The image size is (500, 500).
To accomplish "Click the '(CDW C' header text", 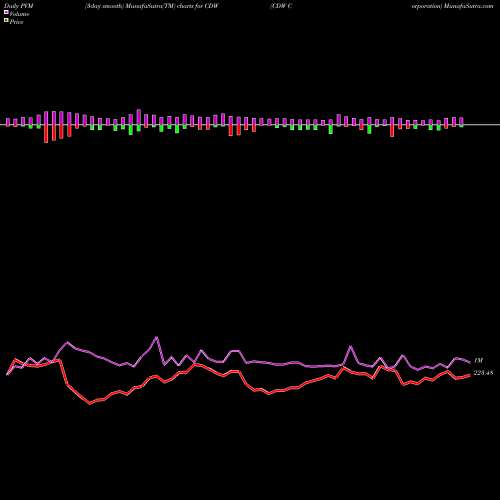I will coord(282,6).
